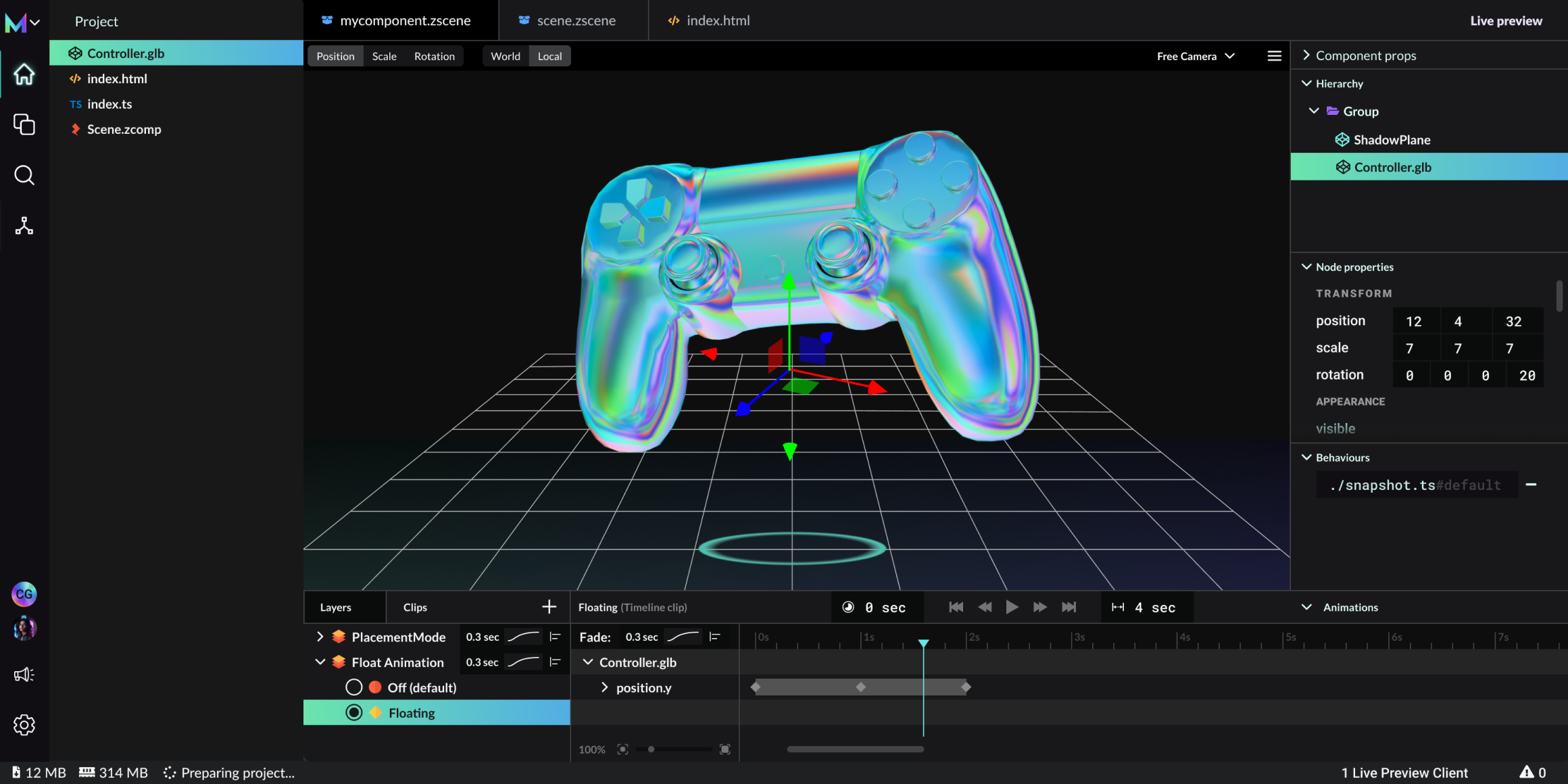Expand the PlacementMode layer
Viewport: 1568px width, 784px height.
tap(319, 636)
